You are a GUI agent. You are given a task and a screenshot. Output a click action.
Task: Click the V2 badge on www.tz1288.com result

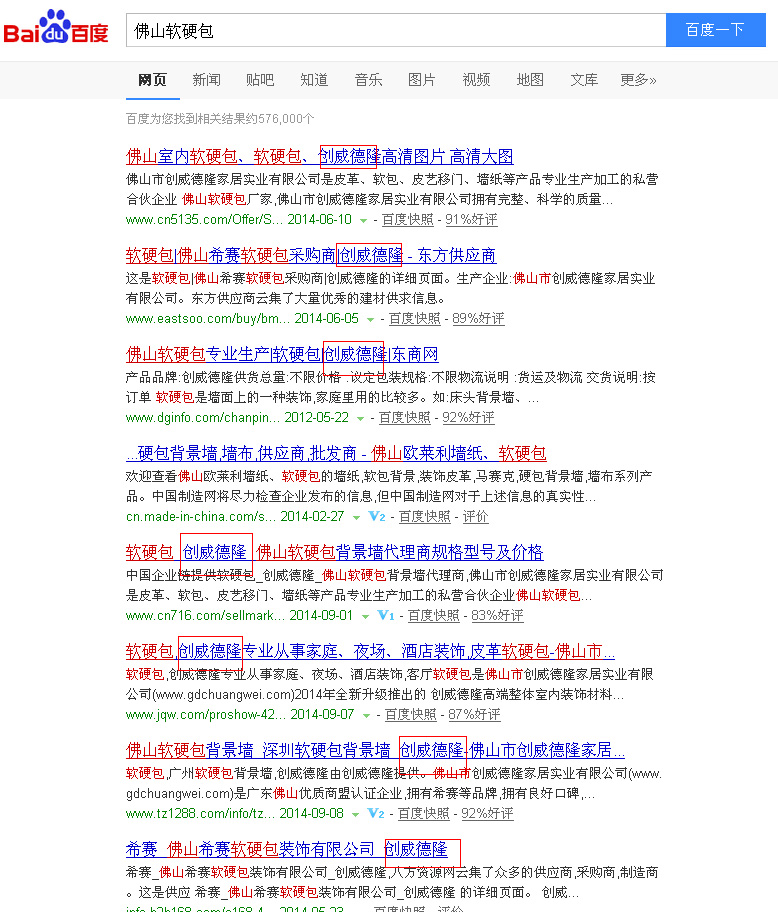[376, 813]
